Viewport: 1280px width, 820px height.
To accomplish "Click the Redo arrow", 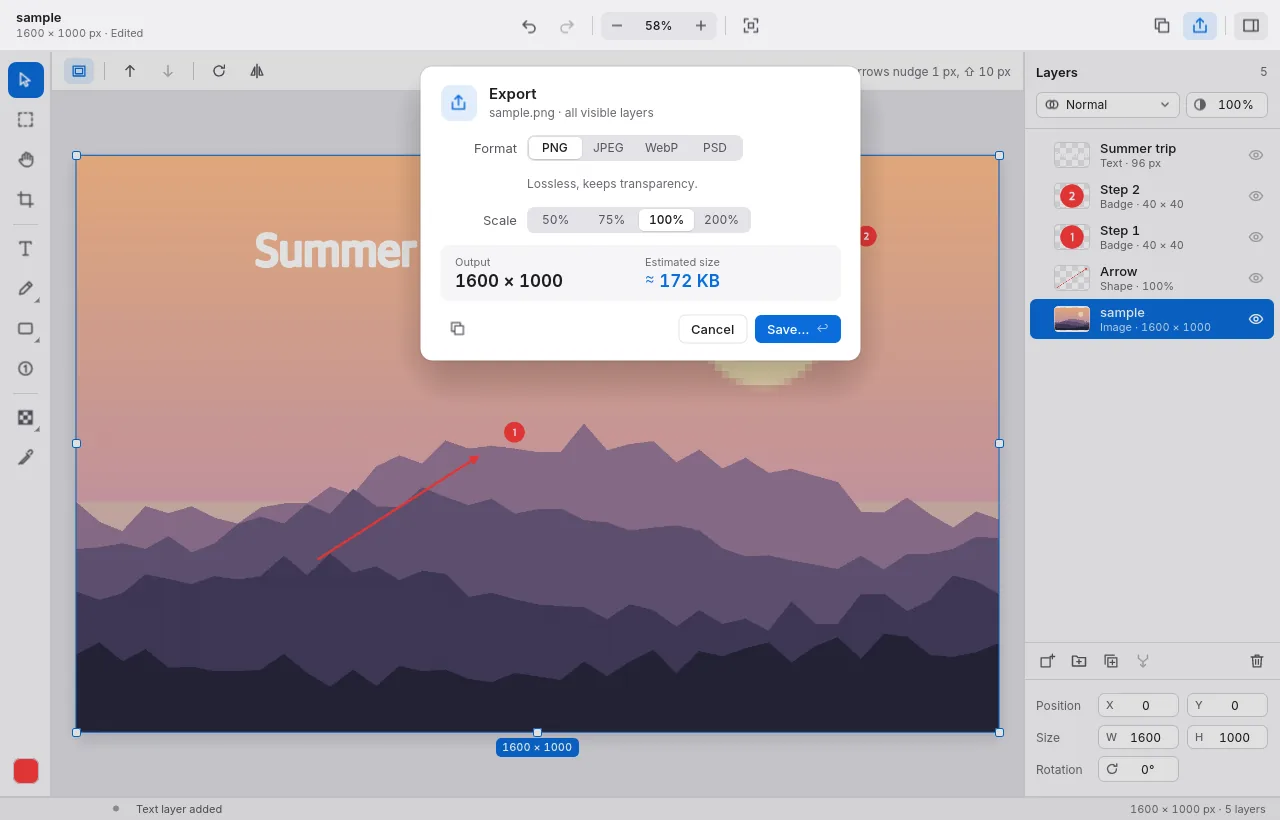I will pyautogui.click(x=567, y=26).
